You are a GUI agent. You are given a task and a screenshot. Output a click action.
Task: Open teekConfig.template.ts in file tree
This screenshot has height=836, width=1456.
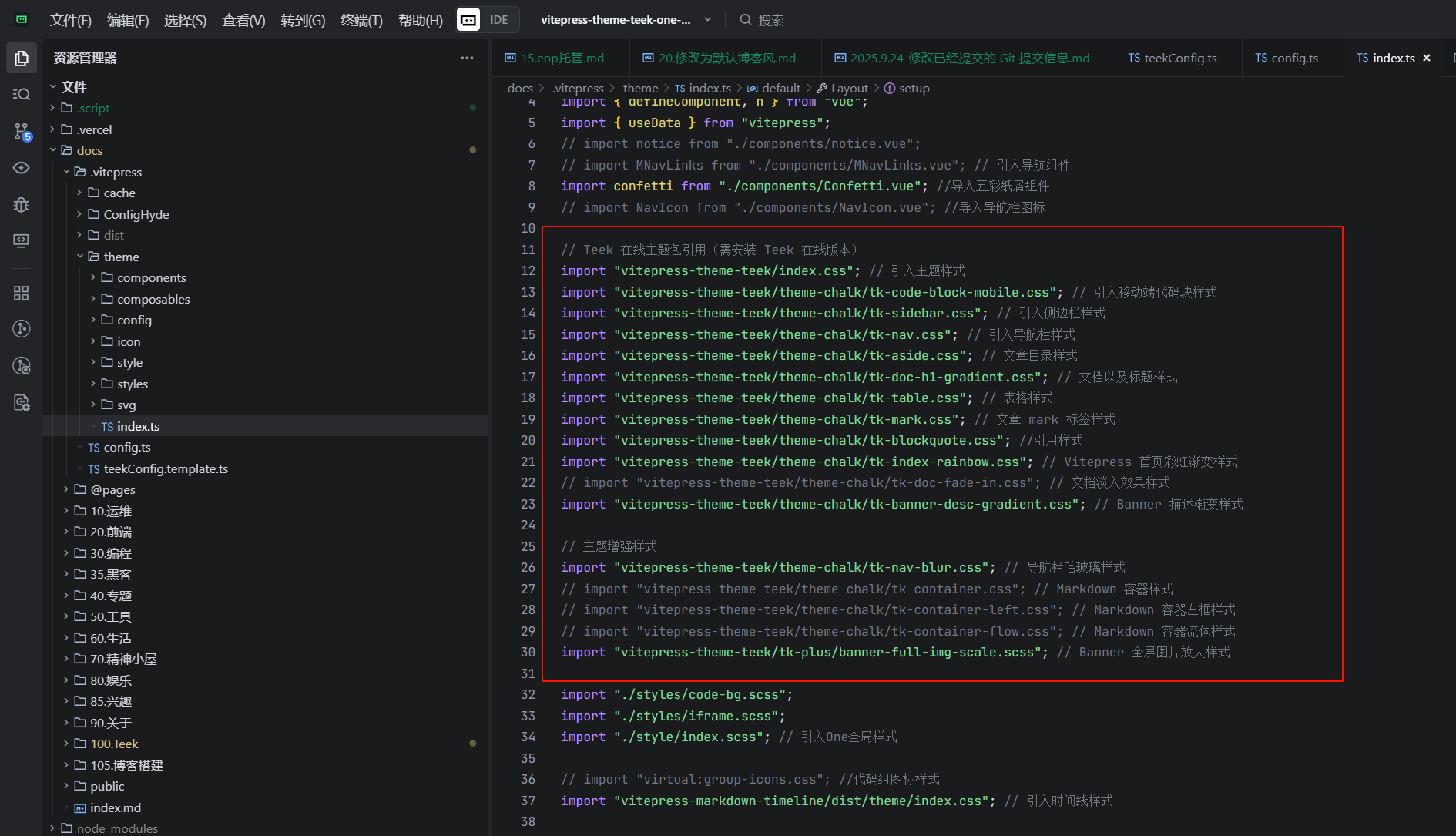click(x=166, y=468)
